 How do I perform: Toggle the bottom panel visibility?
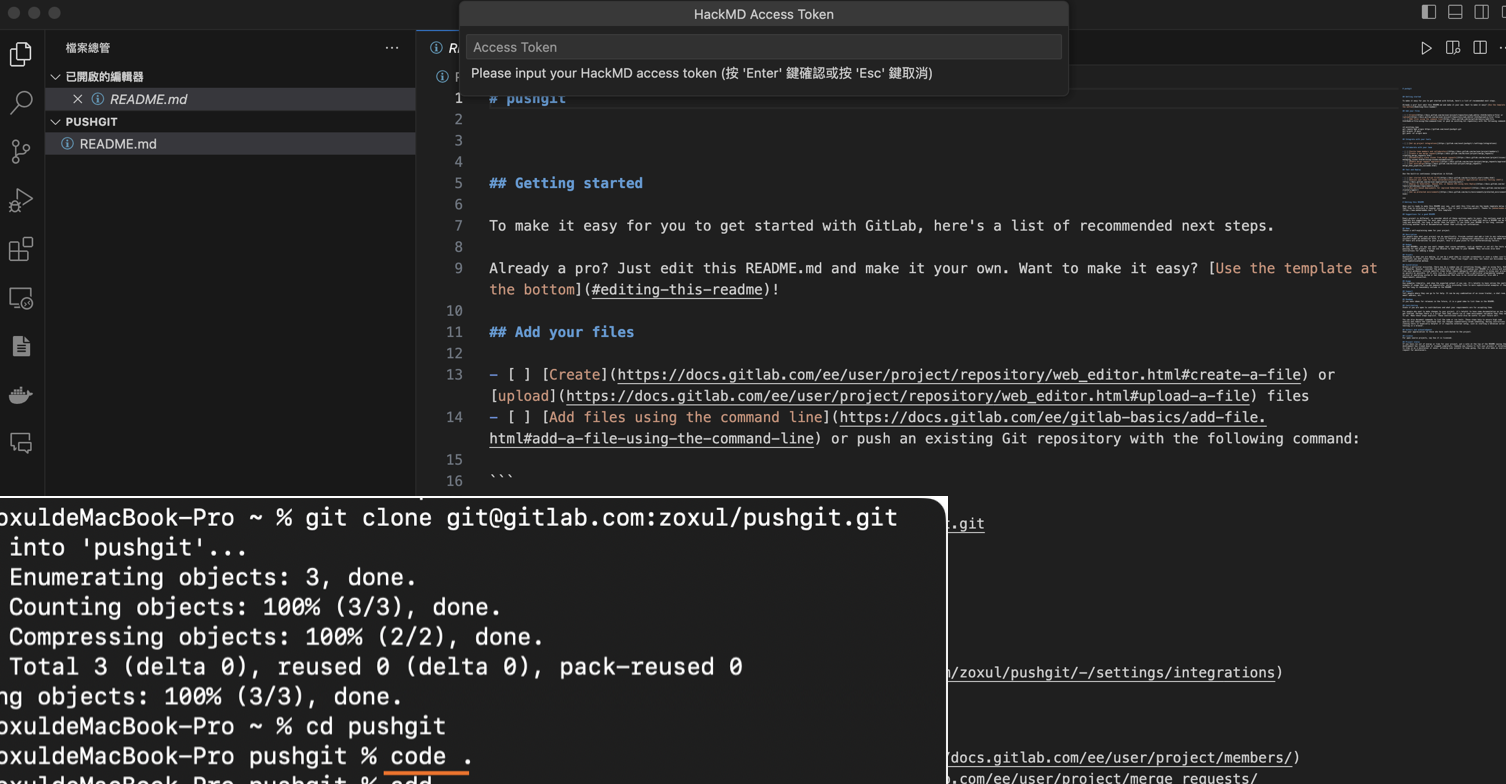click(1455, 12)
